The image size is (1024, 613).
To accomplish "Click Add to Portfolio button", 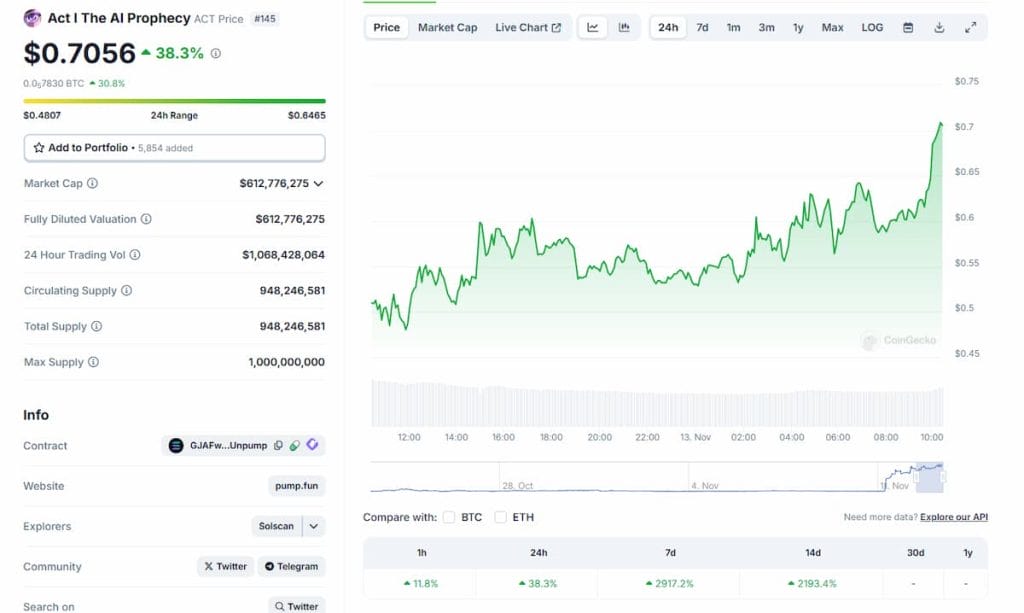I will tap(174, 148).
